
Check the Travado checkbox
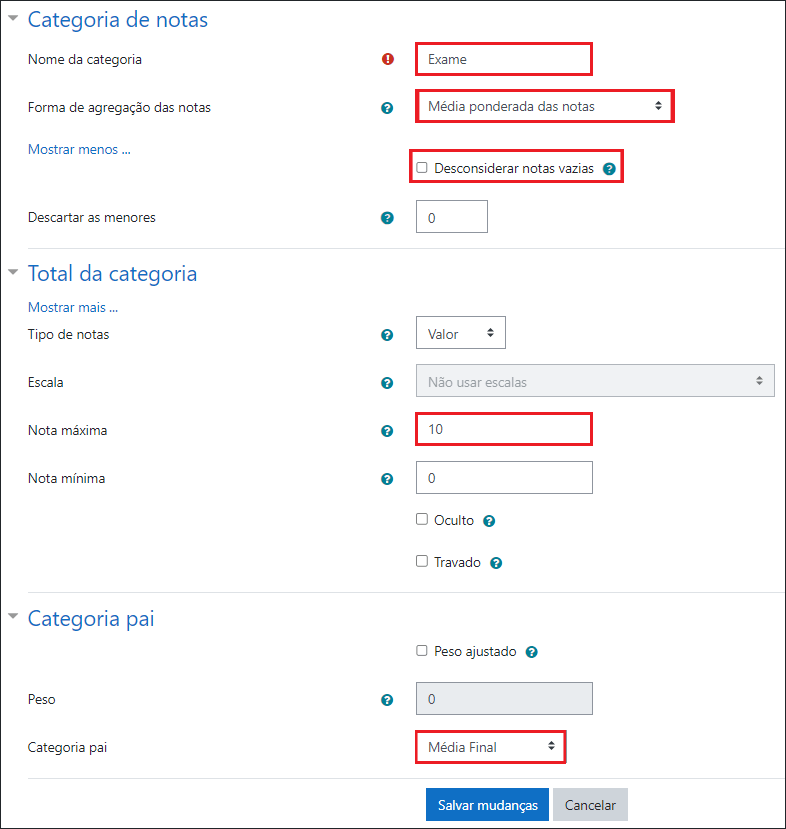click(x=422, y=562)
